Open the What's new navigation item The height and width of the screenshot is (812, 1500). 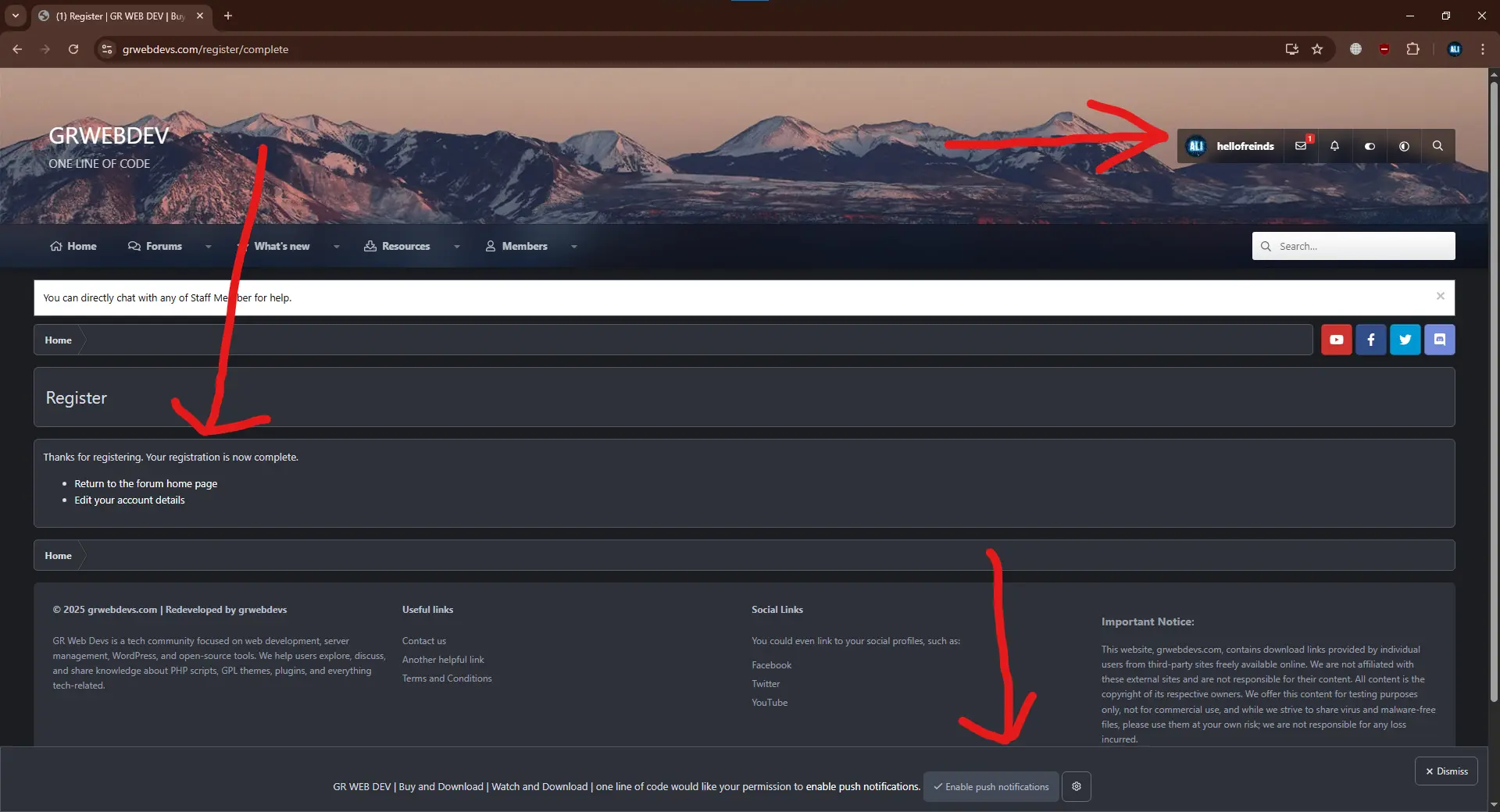pyautogui.click(x=281, y=246)
